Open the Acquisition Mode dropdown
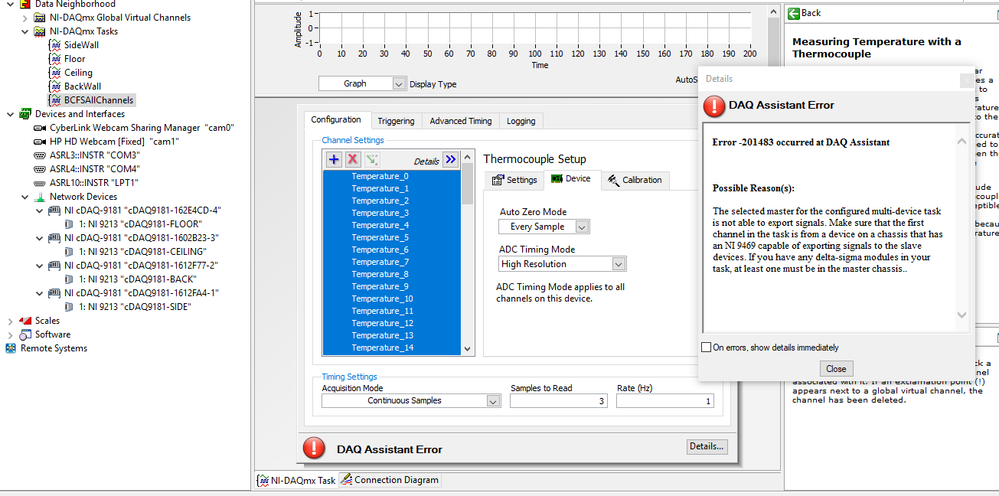This screenshot has width=999, height=496. coord(492,401)
